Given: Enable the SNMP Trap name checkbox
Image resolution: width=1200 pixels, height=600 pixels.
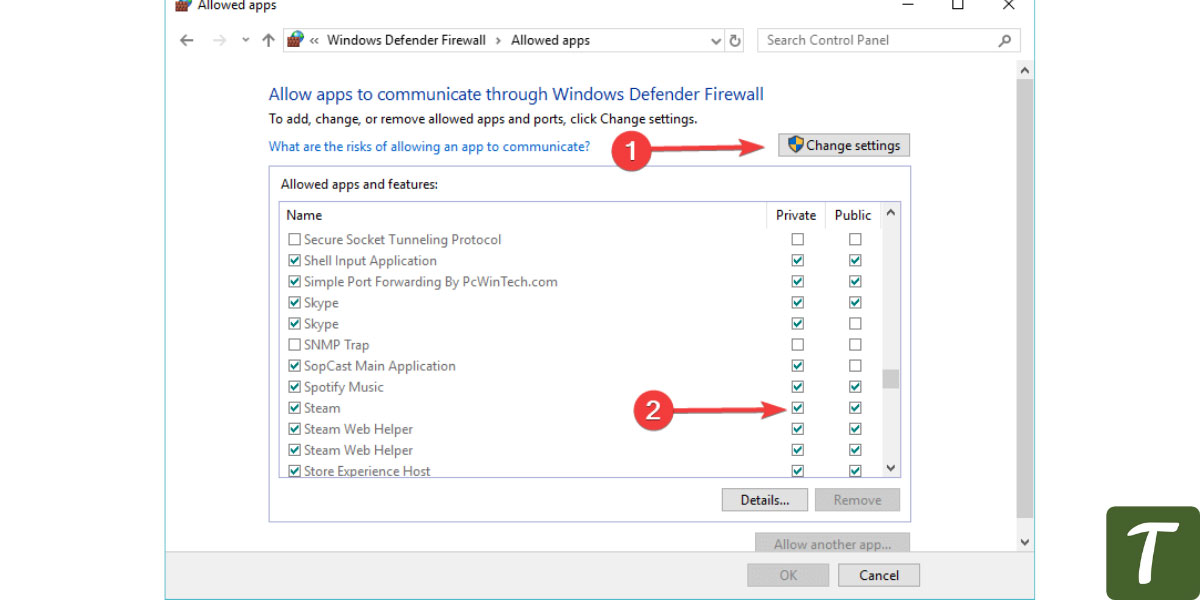Looking at the screenshot, I should point(294,345).
